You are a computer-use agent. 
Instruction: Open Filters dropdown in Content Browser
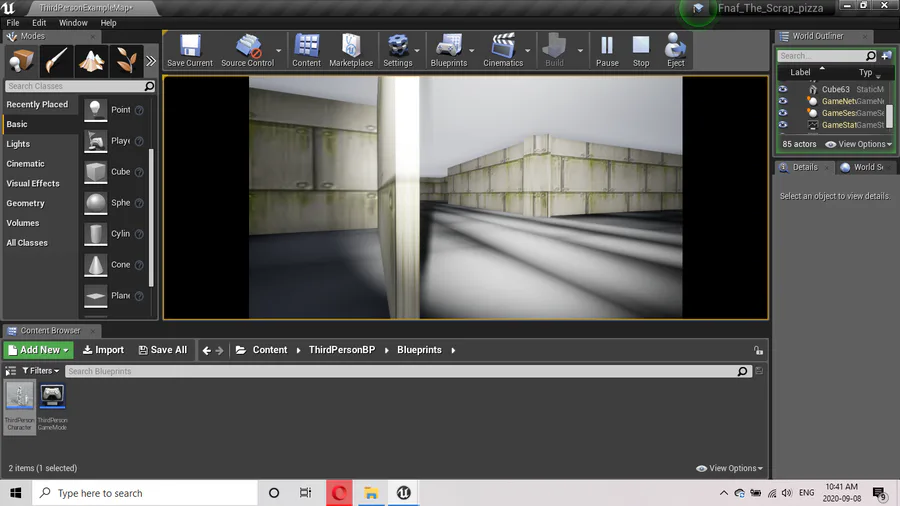41,371
